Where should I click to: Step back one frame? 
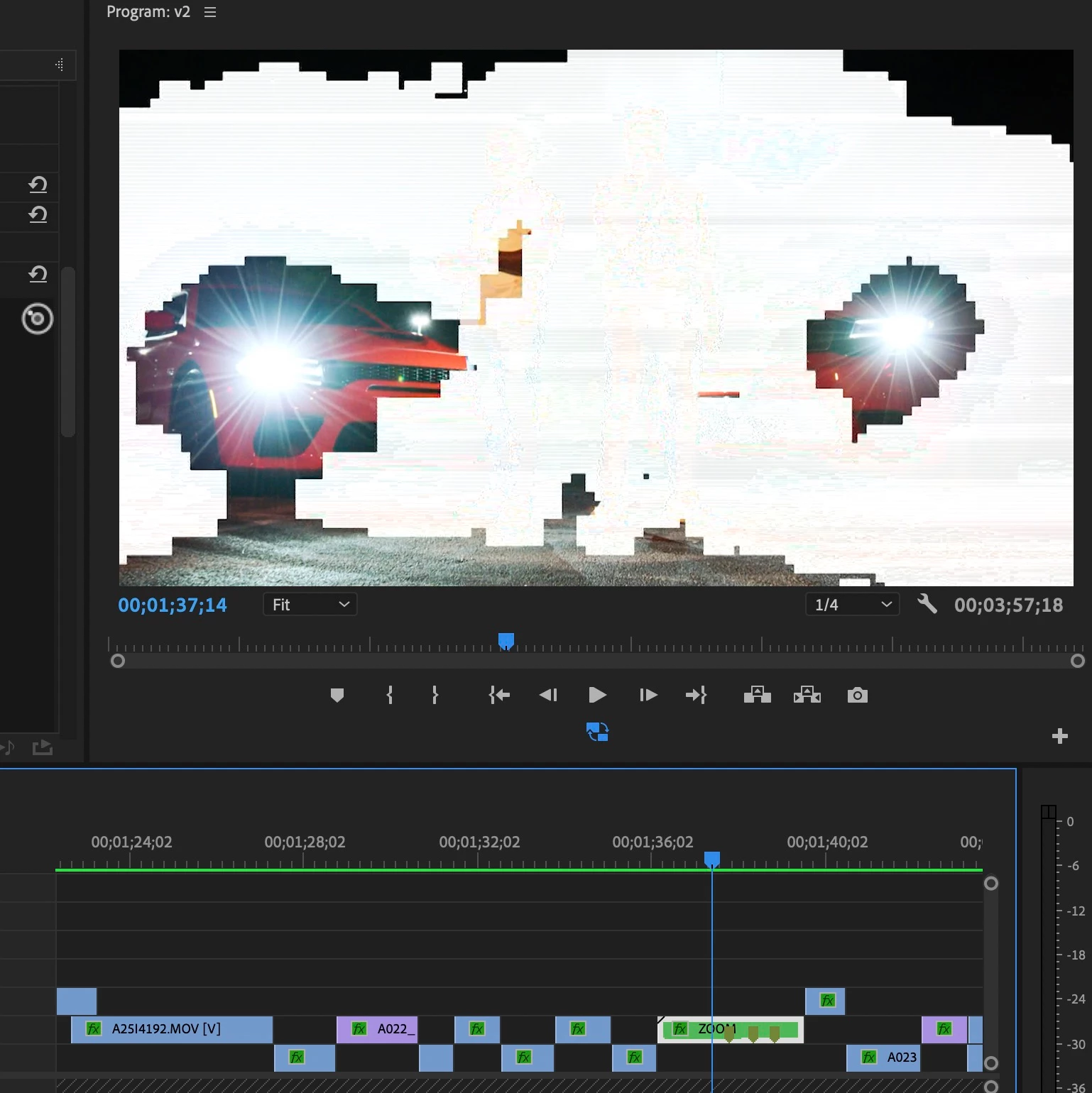click(x=548, y=695)
